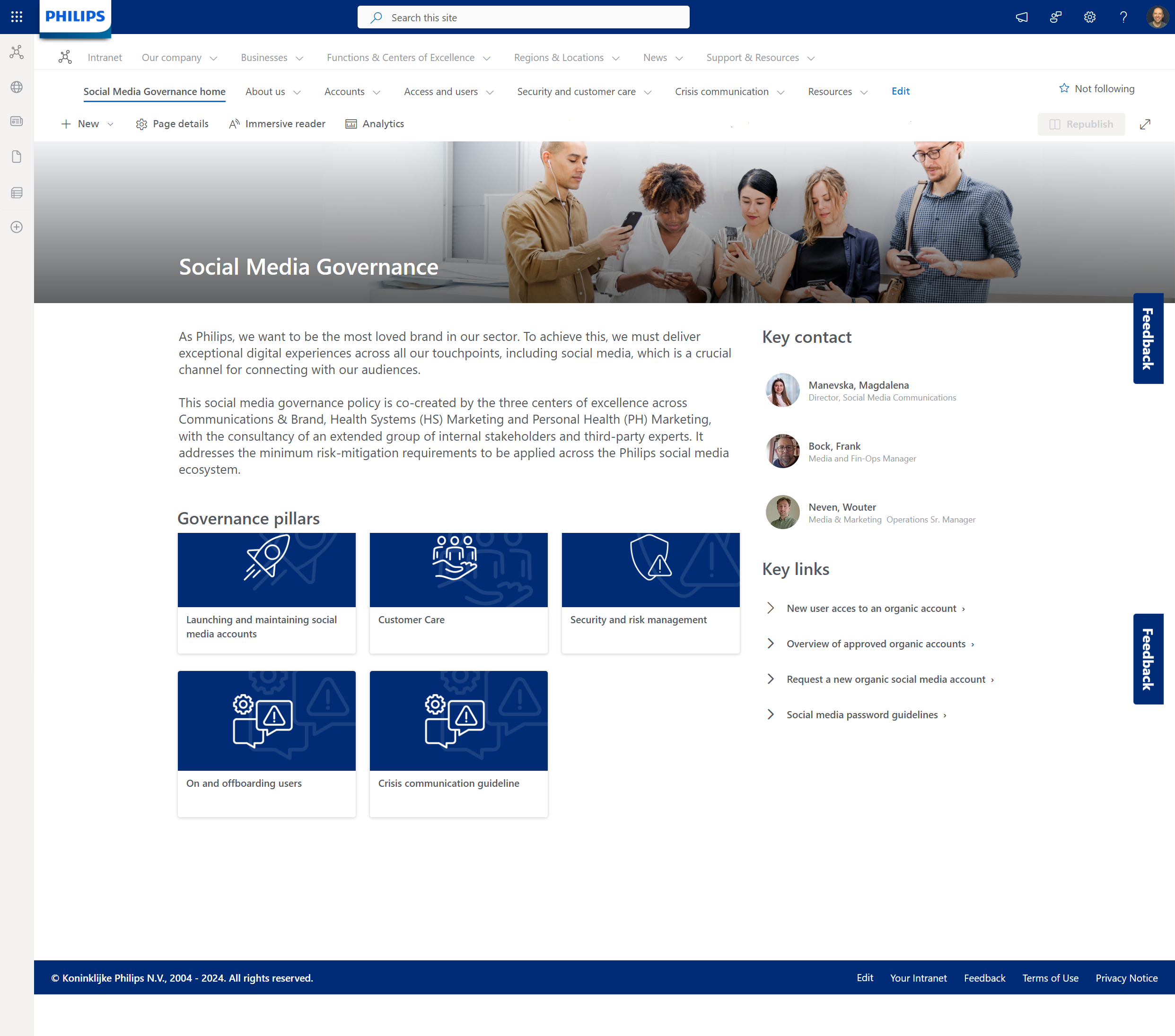Click the Analytics chart icon

(x=351, y=124)
